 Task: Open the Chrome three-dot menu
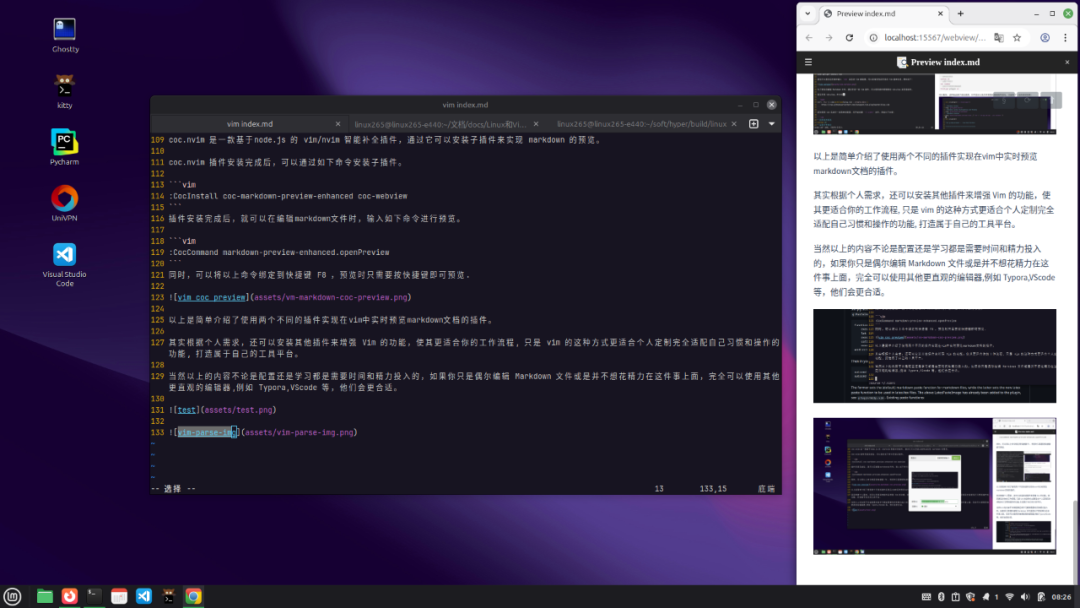pos(1066,38)
